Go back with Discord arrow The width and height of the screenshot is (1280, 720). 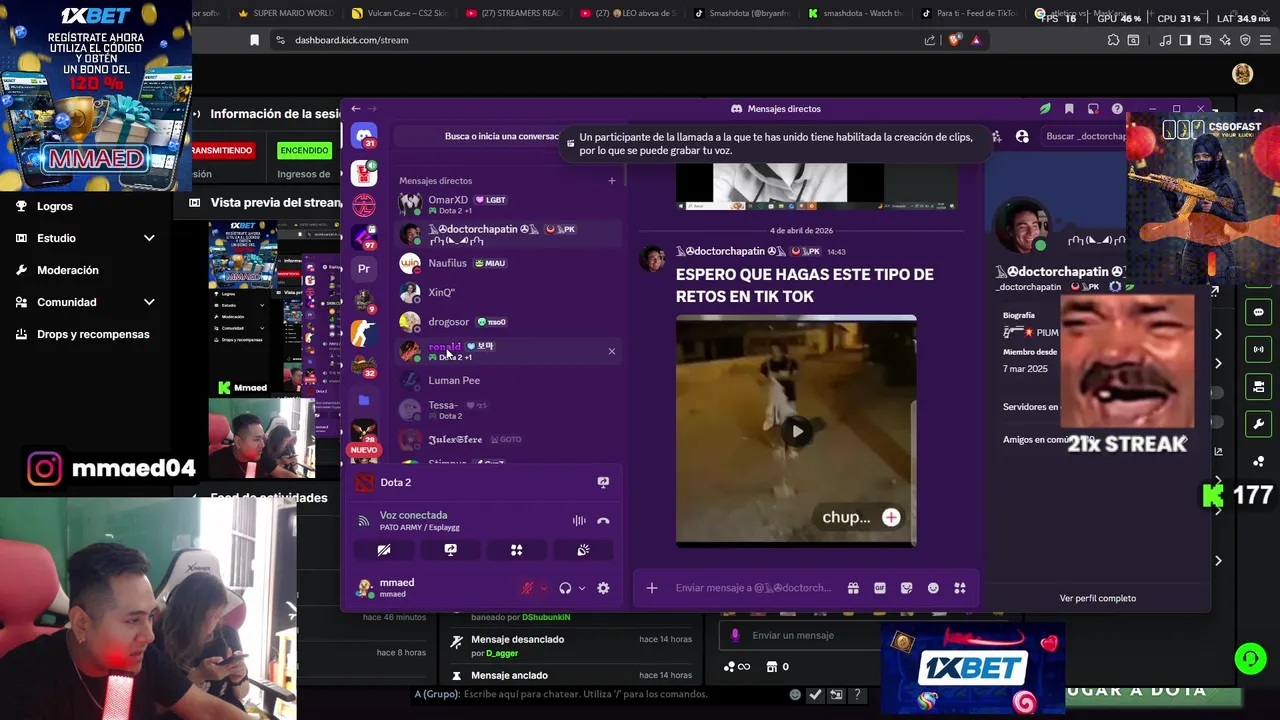[356, 108]
